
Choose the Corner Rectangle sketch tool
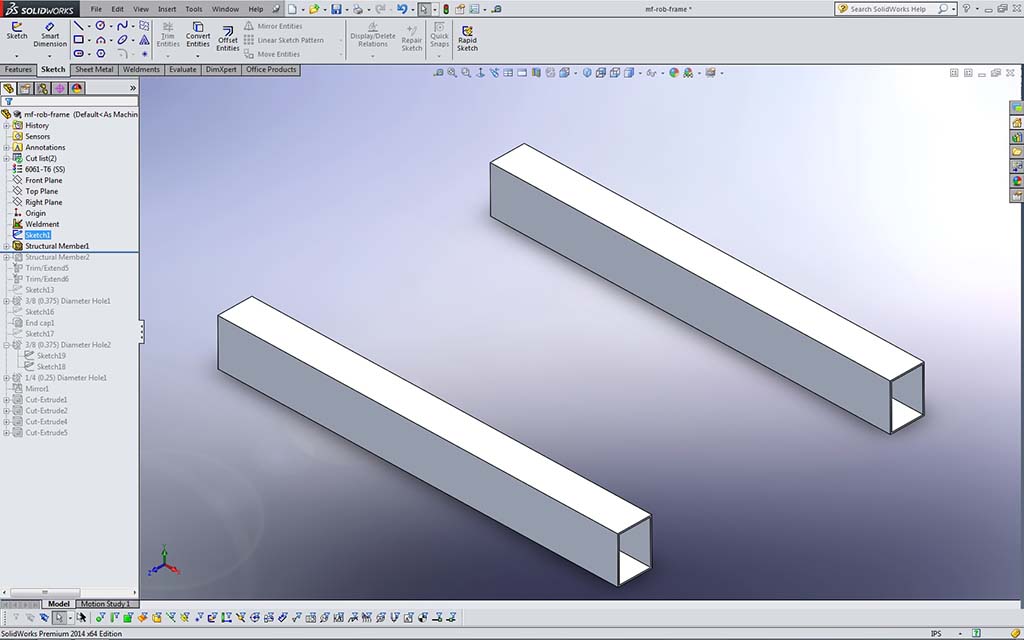click(78, 40)
